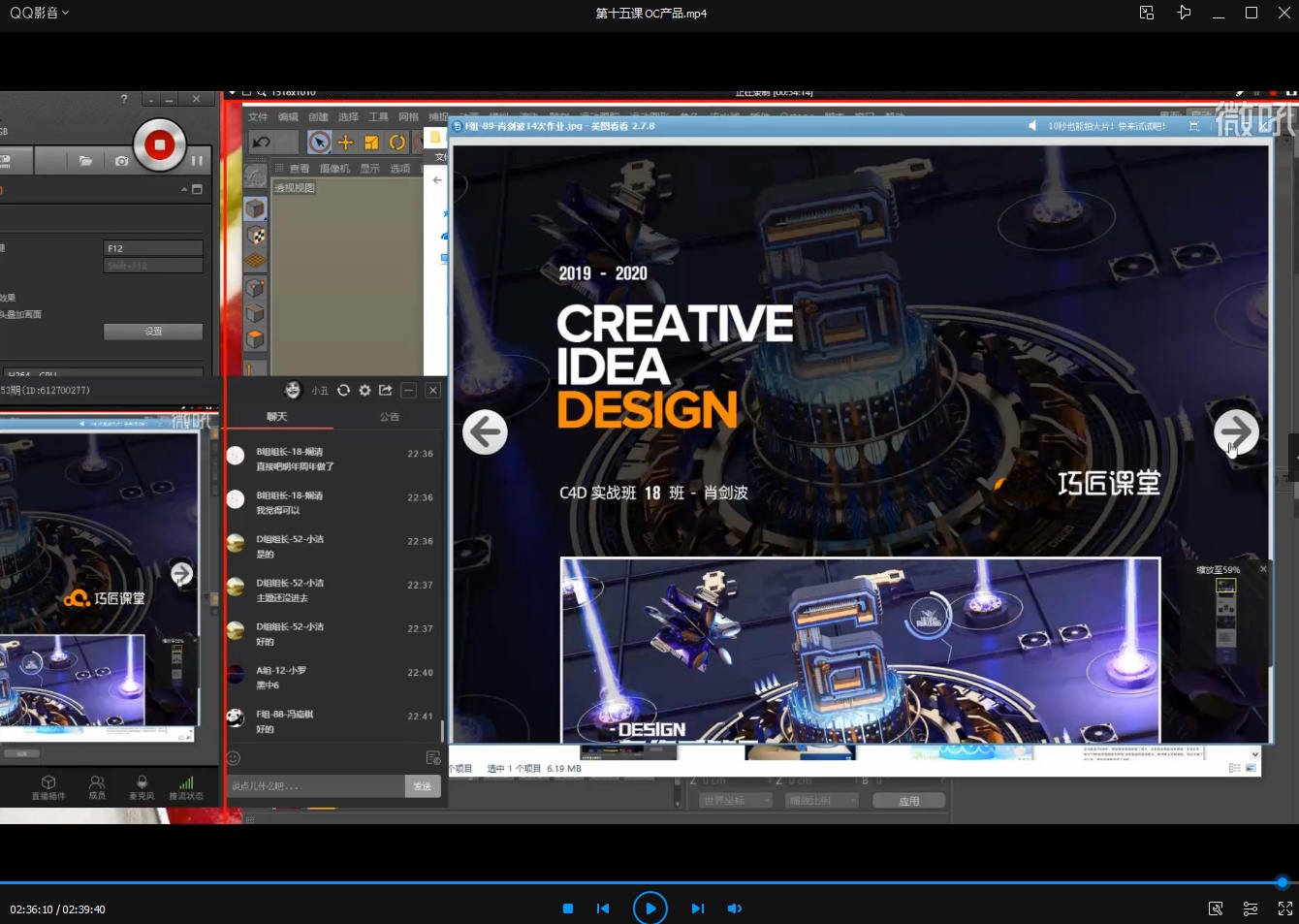The height and width of the screenshot is (924, 1299).
Task: Open the 公告 tab in chat panel
Action: tap(390, 417)
